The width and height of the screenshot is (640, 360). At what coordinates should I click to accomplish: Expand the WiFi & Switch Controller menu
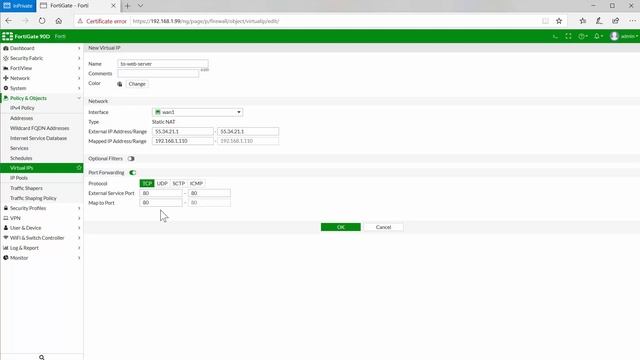click(42, 238)
